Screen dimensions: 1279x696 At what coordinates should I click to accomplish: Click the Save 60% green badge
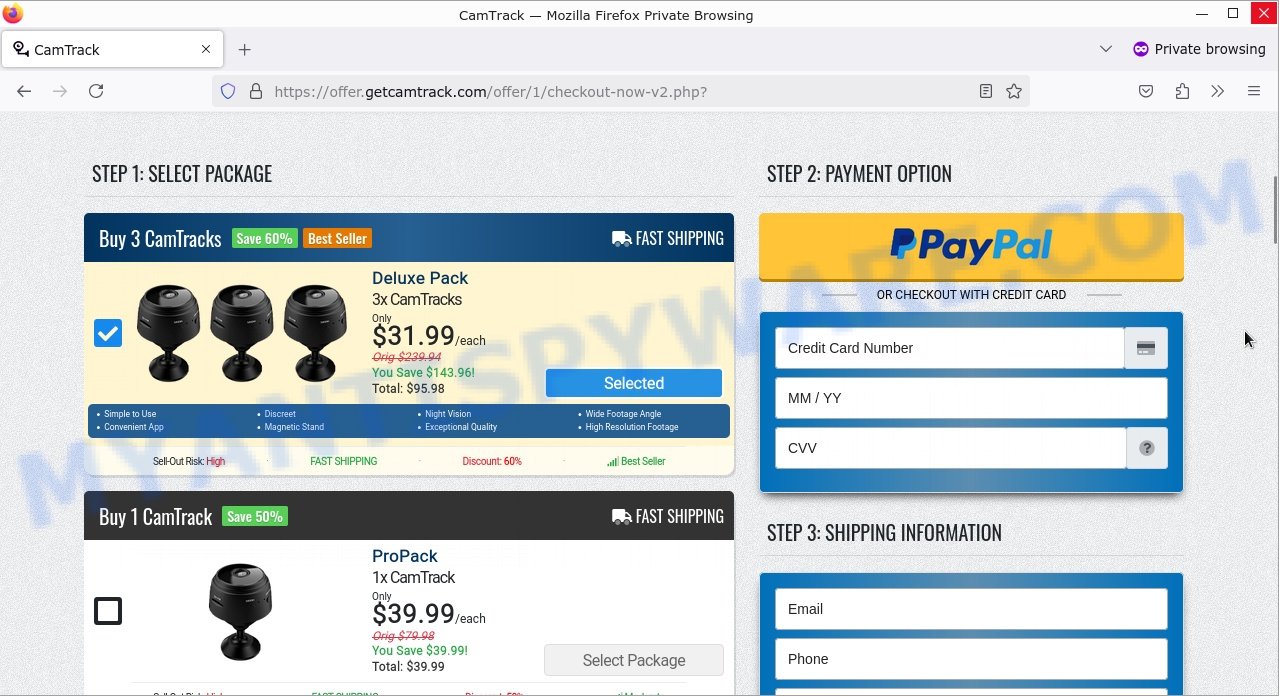[x=265, y=239]
